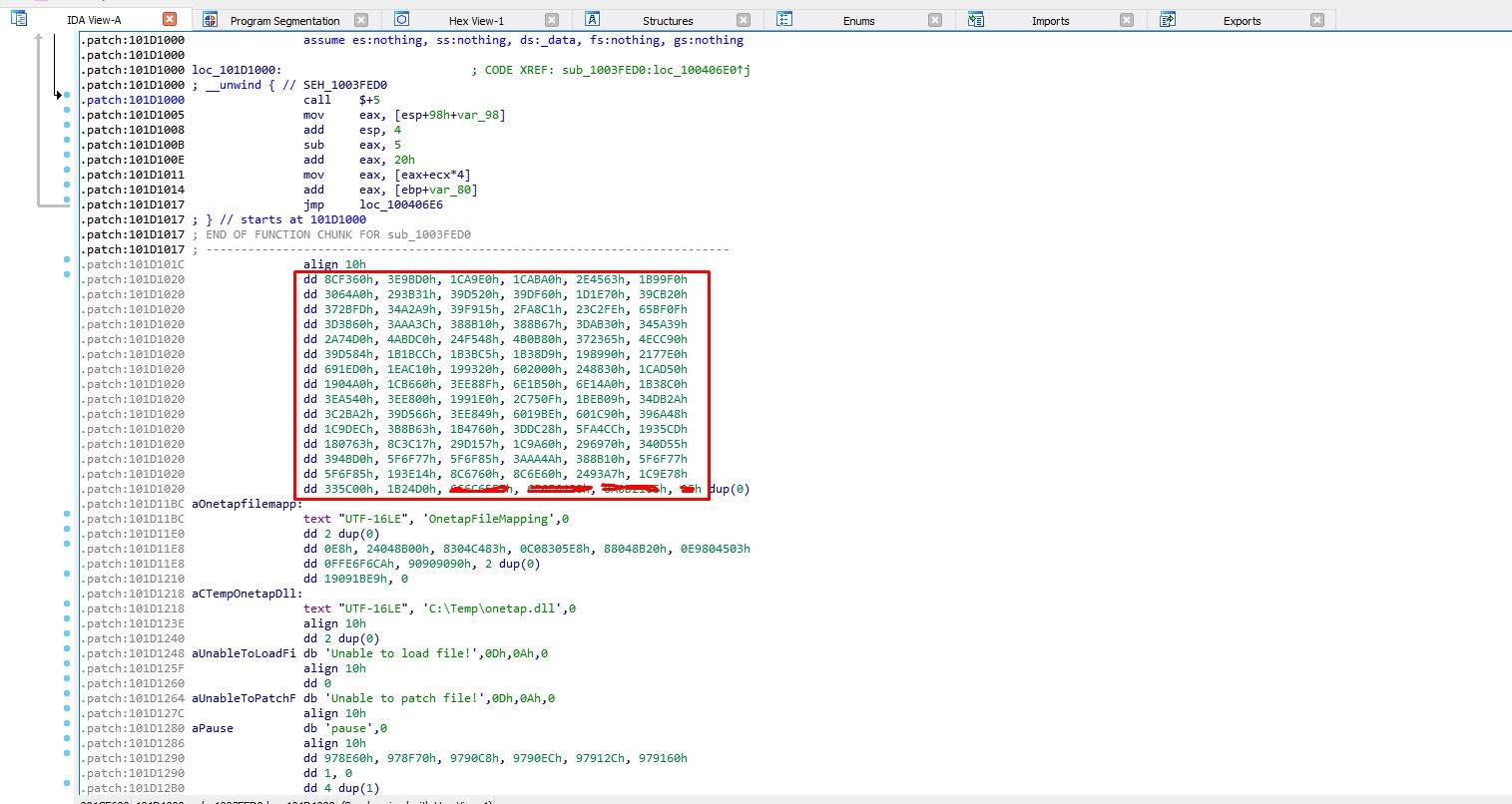Screen dimensions: 1512x804
Task: Click the Structures tab icon
Action: (x=593, y=20)
